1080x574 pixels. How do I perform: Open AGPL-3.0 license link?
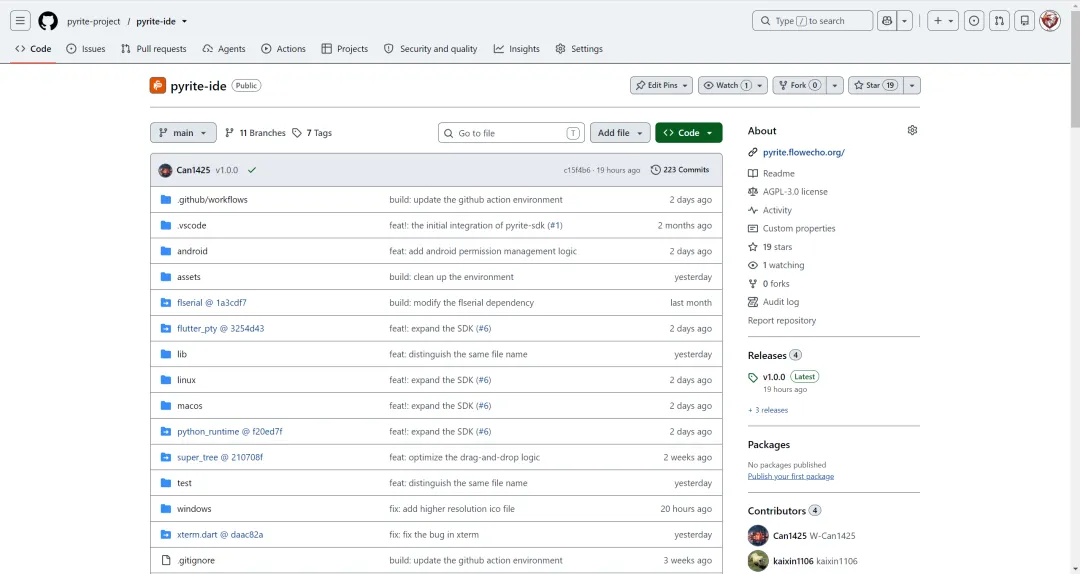pyautogui.click(x=795, y=192)
